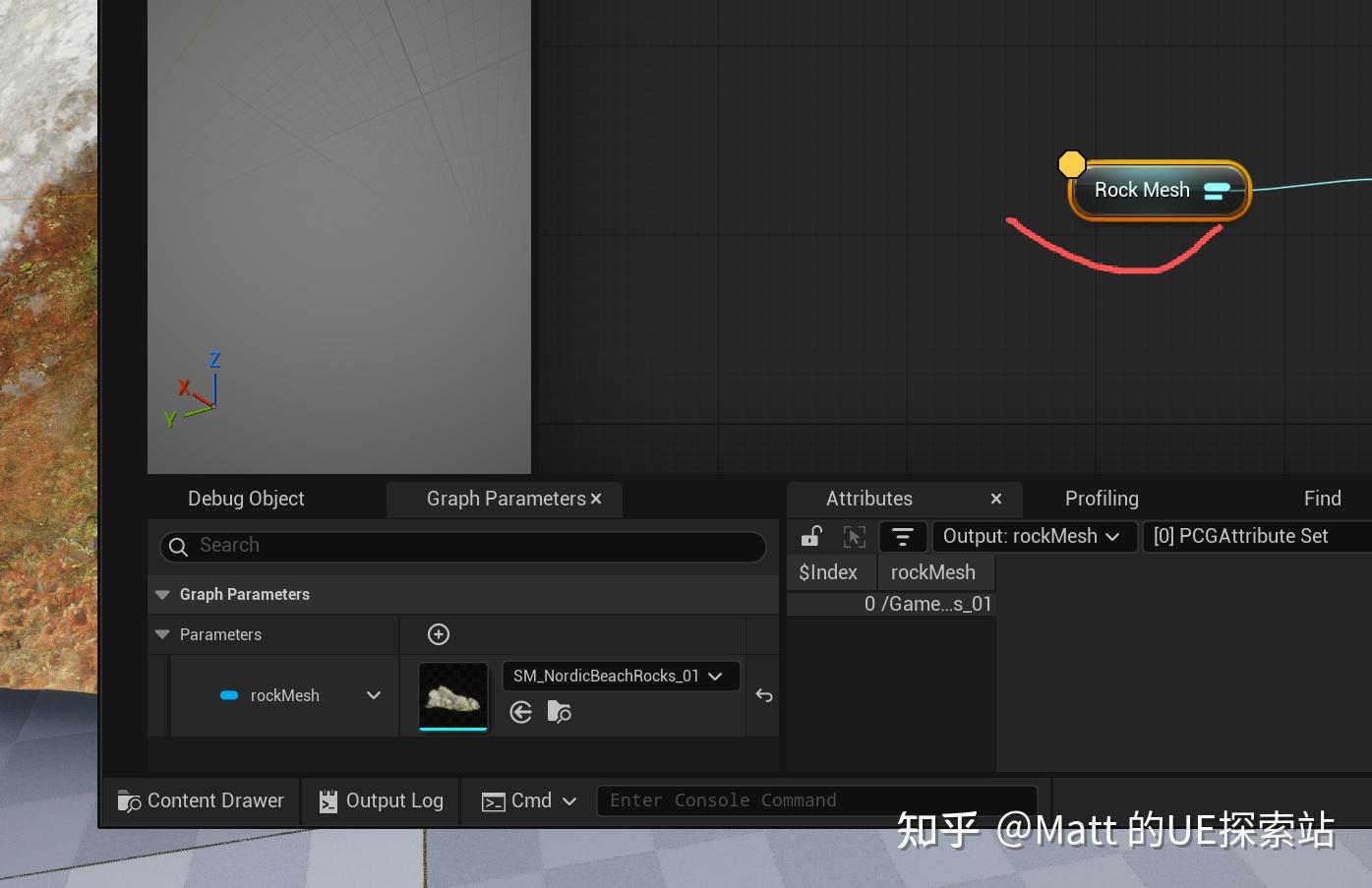Open the Attributes filter options button
This screenshot has width=1372, height=888.
pos(902,537)
